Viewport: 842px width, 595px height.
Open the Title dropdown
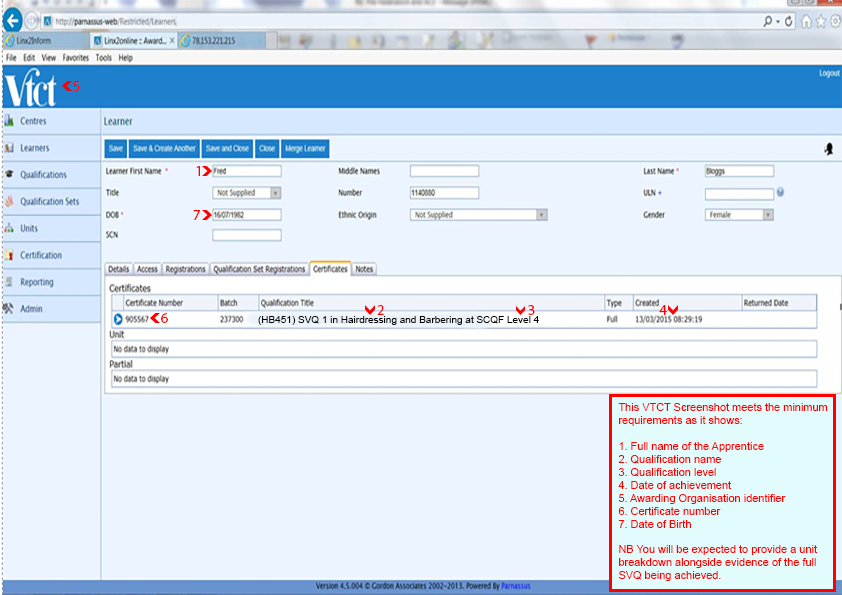(x=246, y=193)
